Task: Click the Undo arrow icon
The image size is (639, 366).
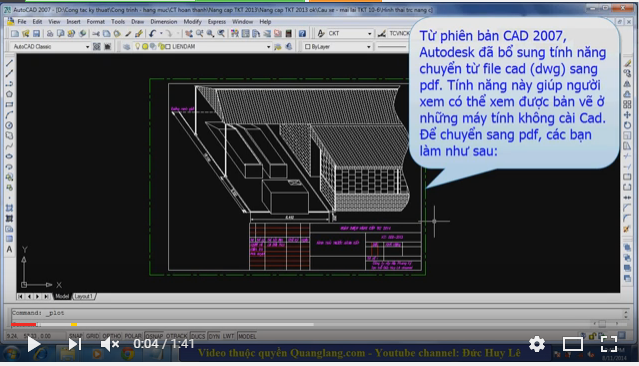Action: click(x=152, y=33)
